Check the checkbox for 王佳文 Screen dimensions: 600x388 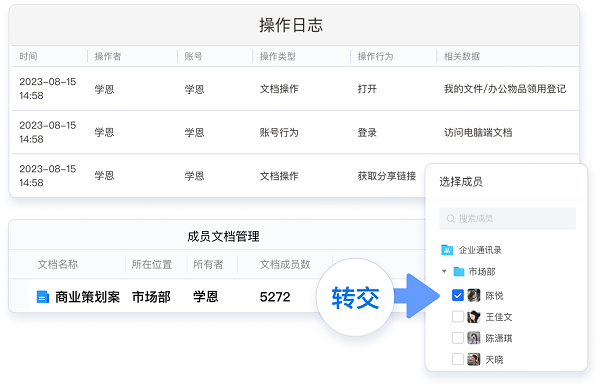coord(458,316)
